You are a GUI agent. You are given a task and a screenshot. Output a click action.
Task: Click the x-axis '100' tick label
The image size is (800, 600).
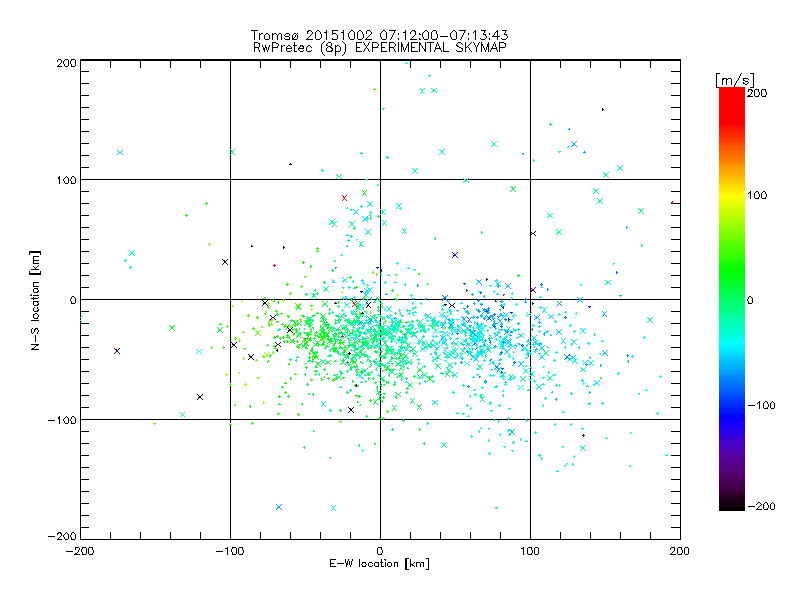click(530, 551)
